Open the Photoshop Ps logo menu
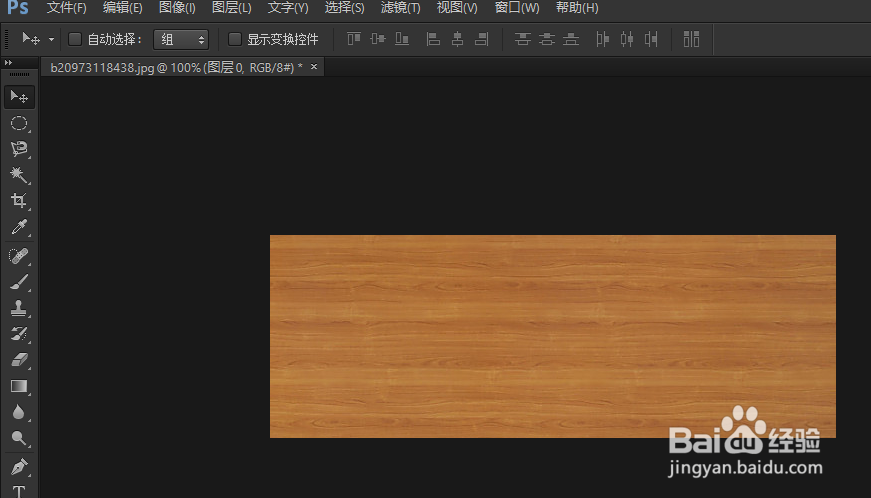The width and height of the screenshot is (871, 498). [x=18, y=8]
